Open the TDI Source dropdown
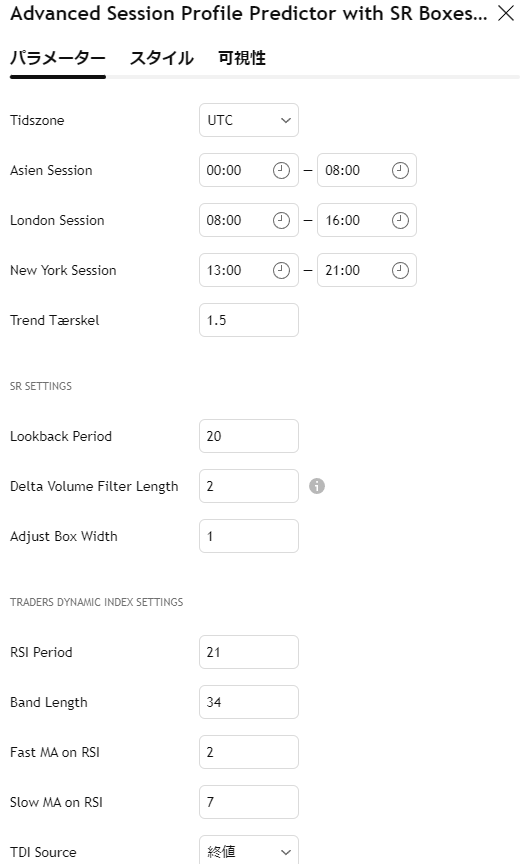The height and width of the screenshot is (864, 526). point(249,850)
